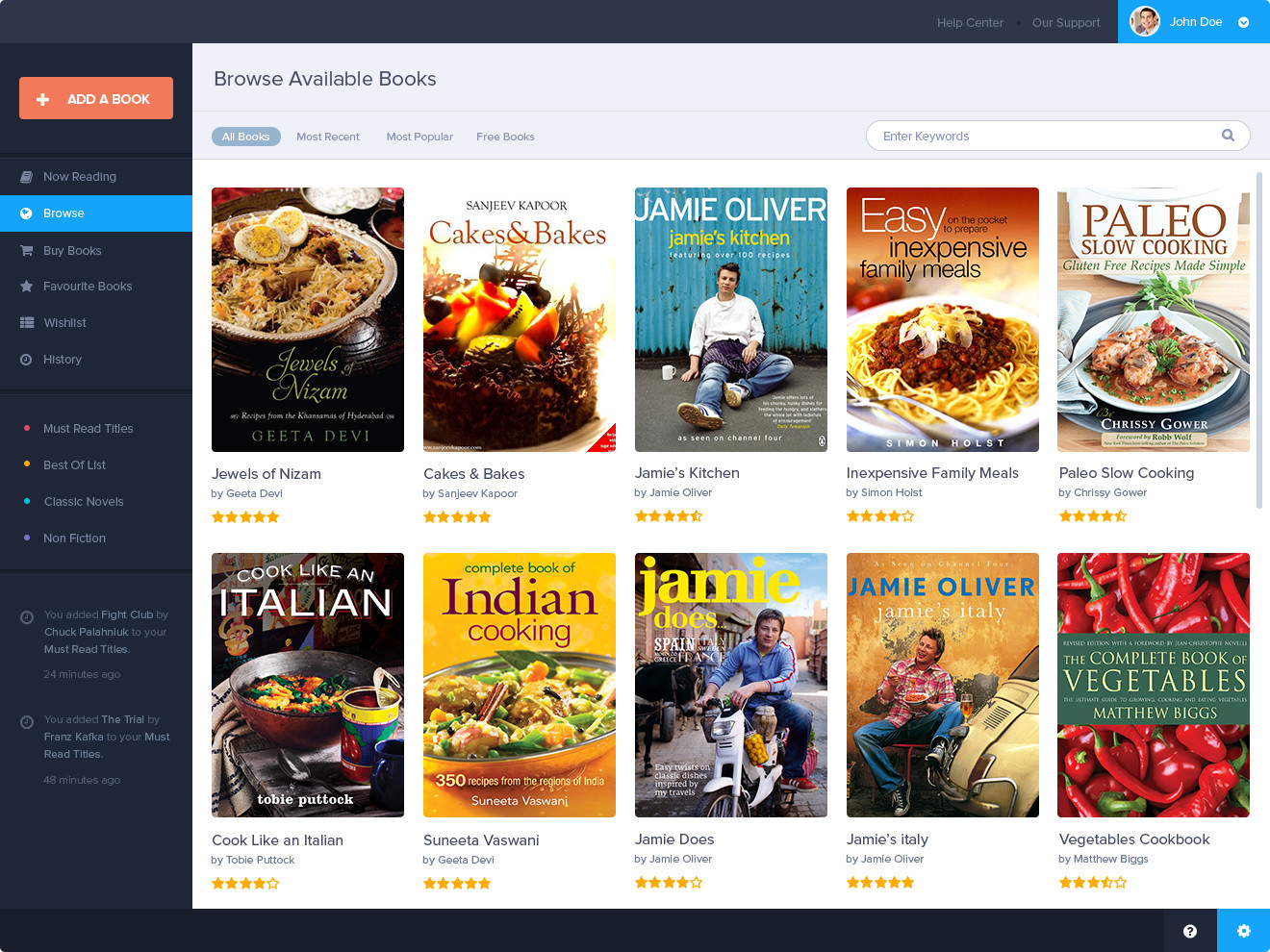Screen dimensions: 1270x952
Task: Click the plus icon on Add a Book
Action: tap(42, 99)
